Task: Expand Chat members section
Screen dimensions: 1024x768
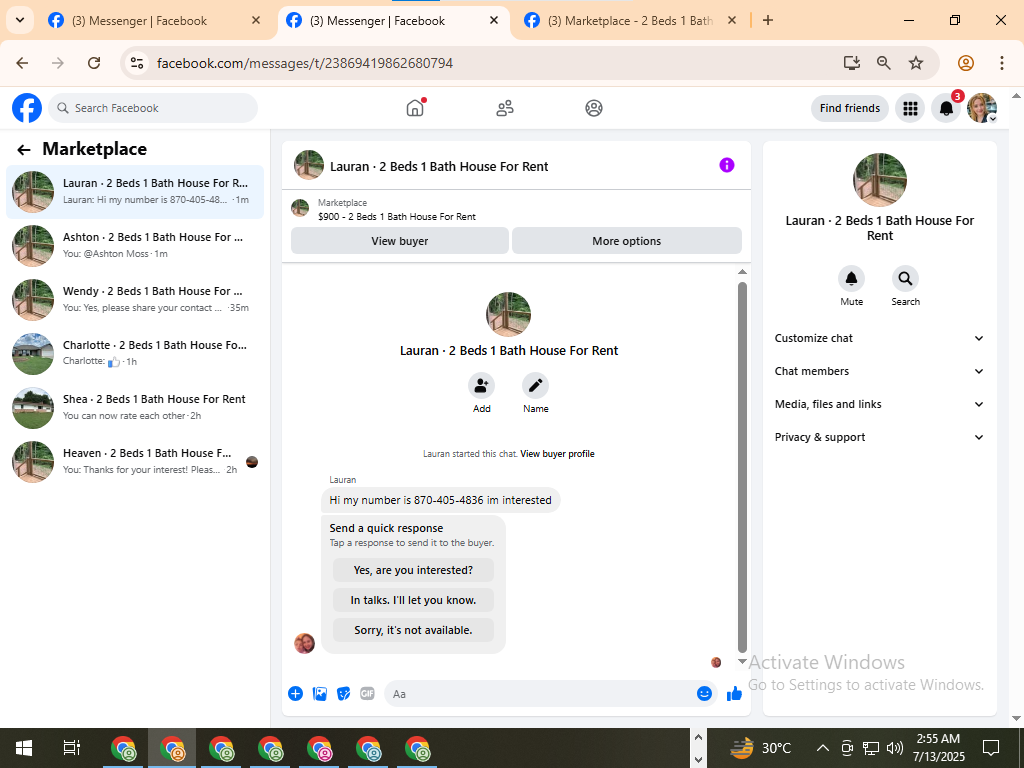Action: coord(879,371)
